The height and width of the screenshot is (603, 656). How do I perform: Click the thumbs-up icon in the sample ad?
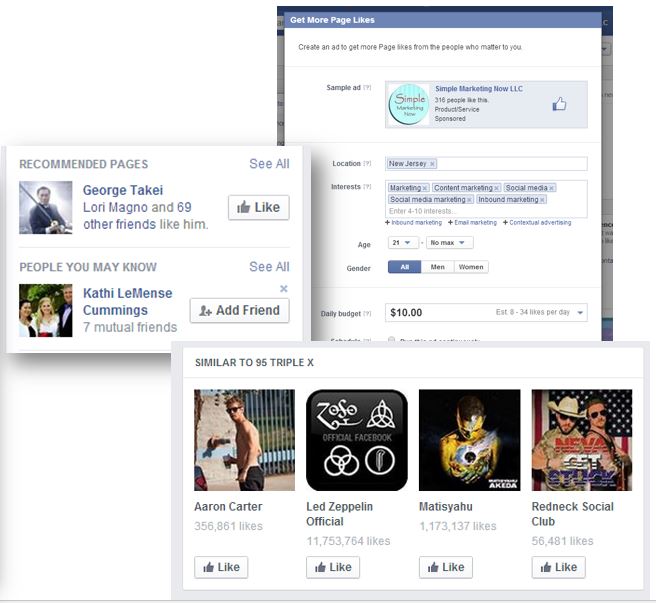coord(559,104)
